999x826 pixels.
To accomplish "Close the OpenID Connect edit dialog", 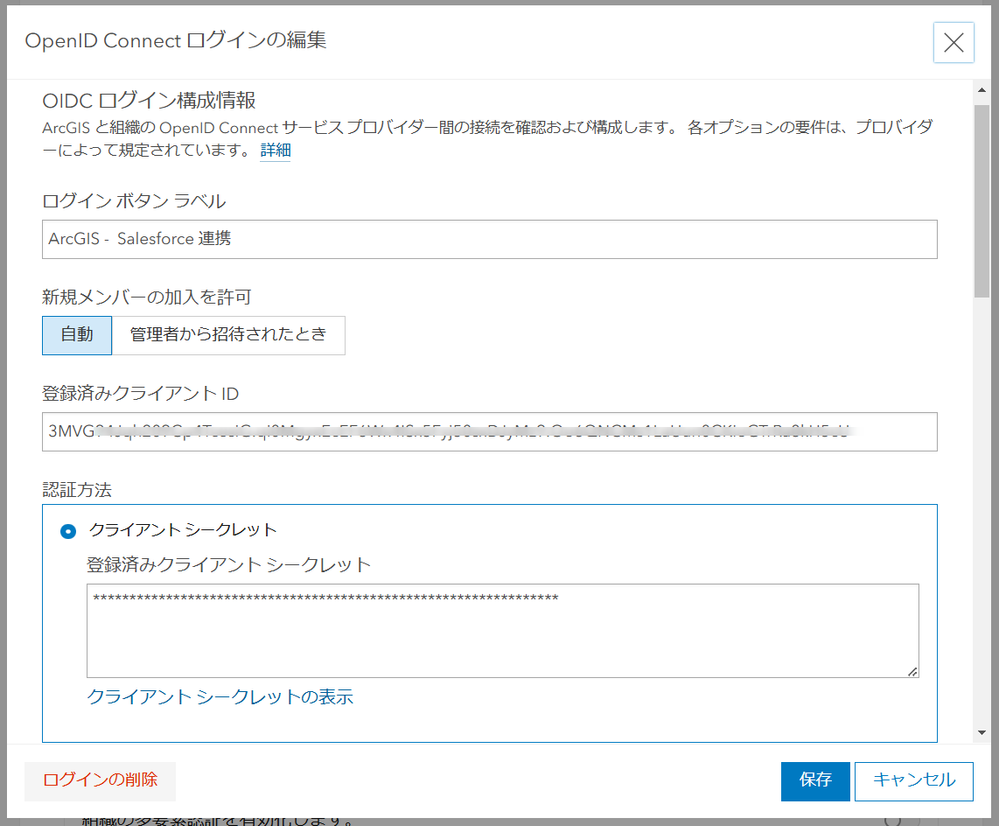I will click(x=953, y=43).
